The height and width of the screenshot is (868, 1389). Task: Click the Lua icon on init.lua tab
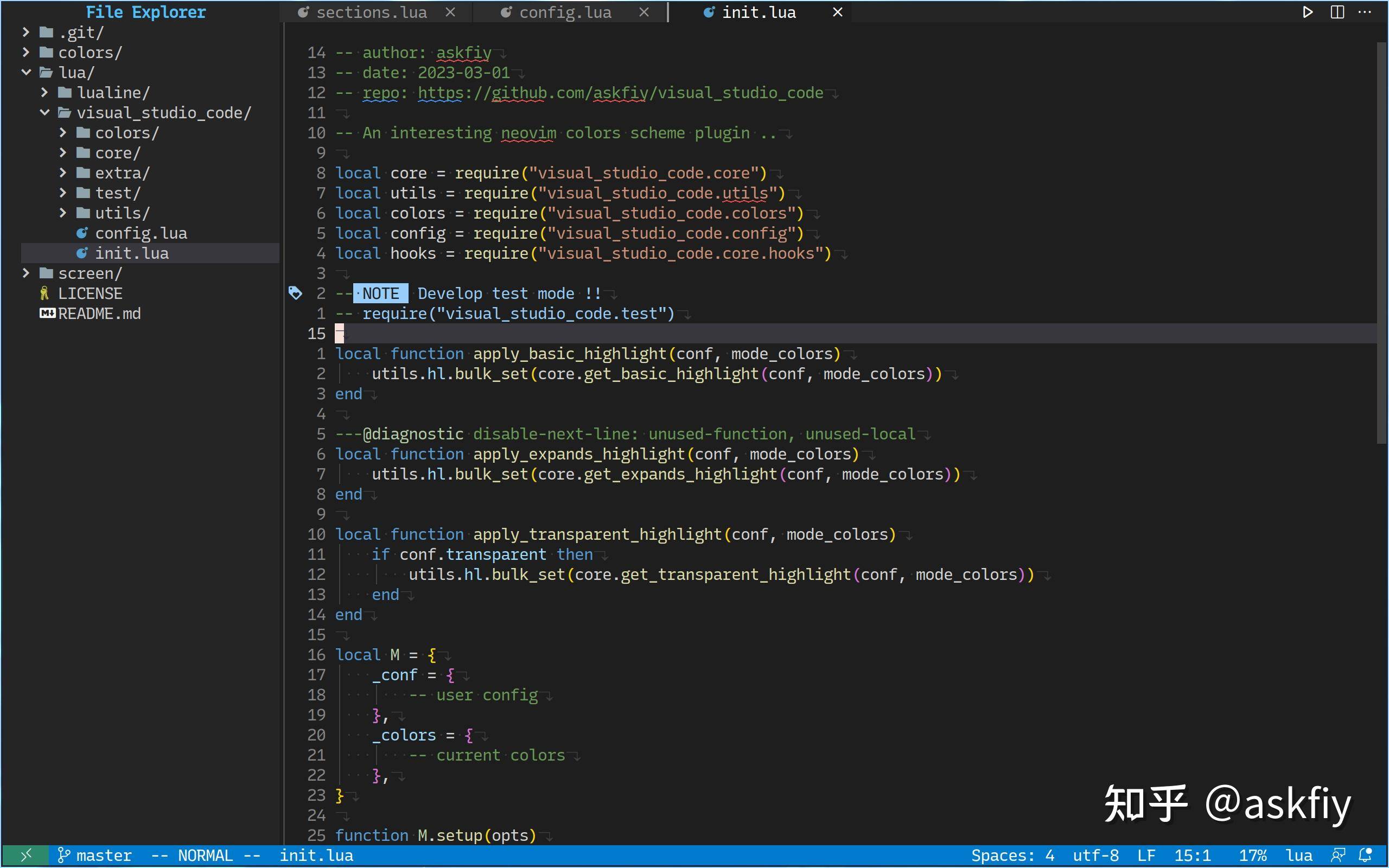coord(709,12)
